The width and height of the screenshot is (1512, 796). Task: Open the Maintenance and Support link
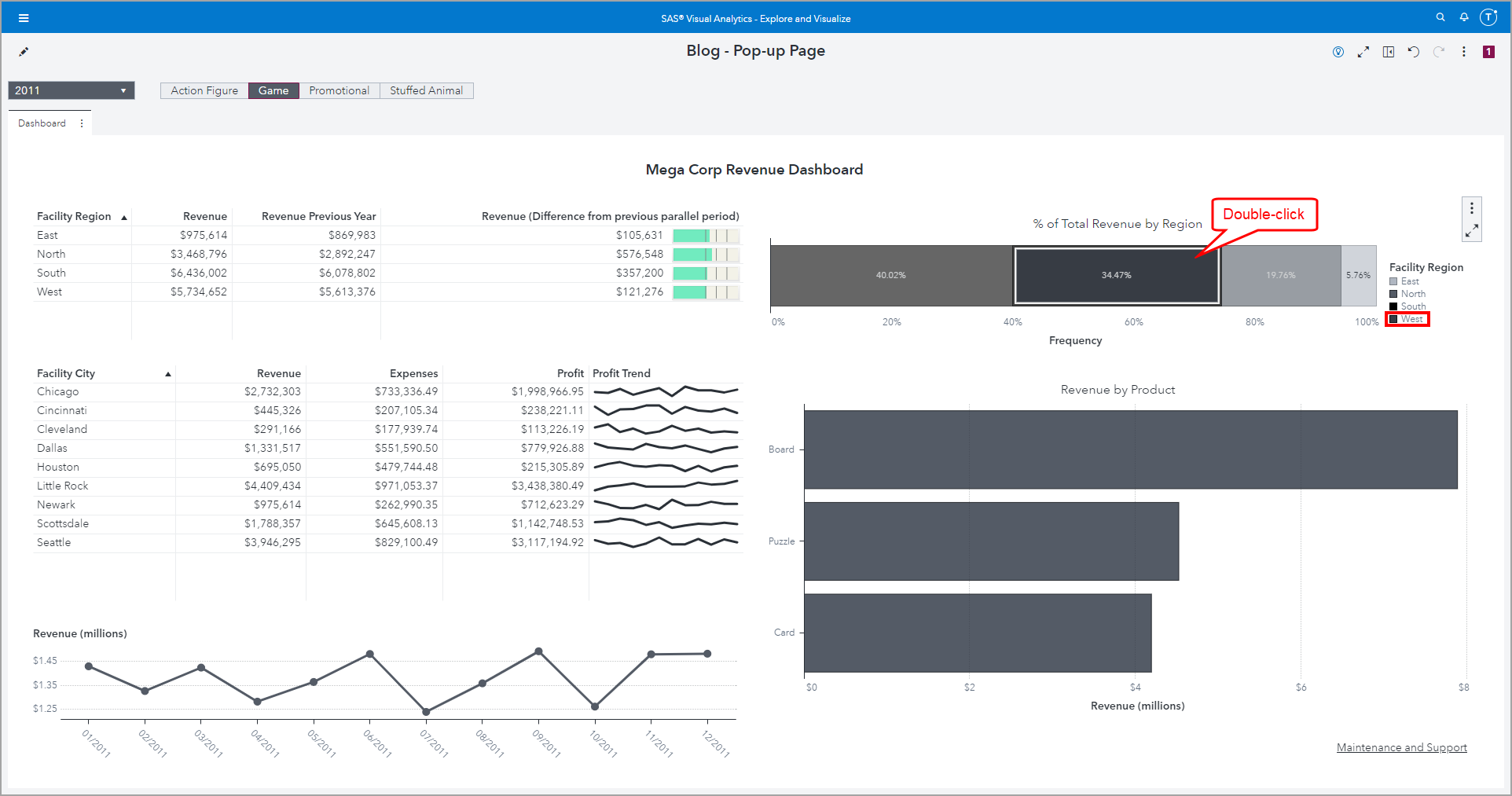tap(1401, 746)
